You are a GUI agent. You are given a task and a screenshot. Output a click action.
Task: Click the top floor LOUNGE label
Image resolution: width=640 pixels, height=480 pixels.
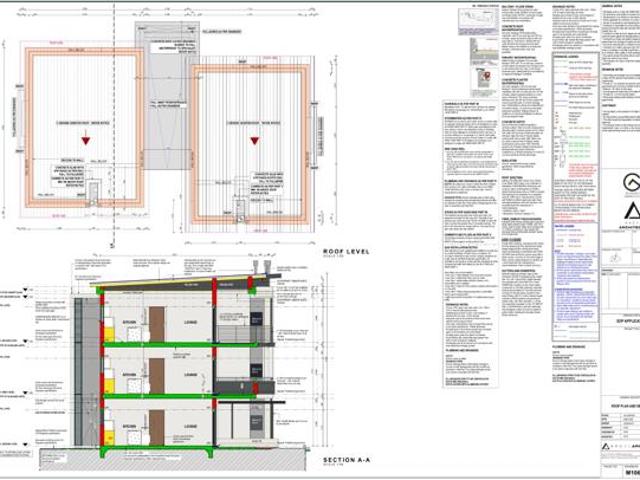(x=190, y=322)
